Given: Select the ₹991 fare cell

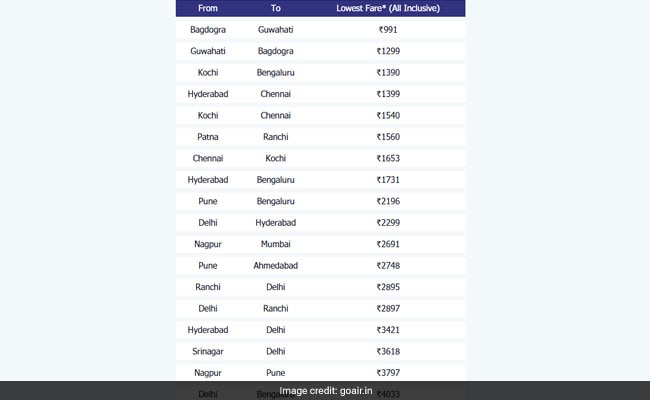Looking at the screenshot, I should pos(388,30).
